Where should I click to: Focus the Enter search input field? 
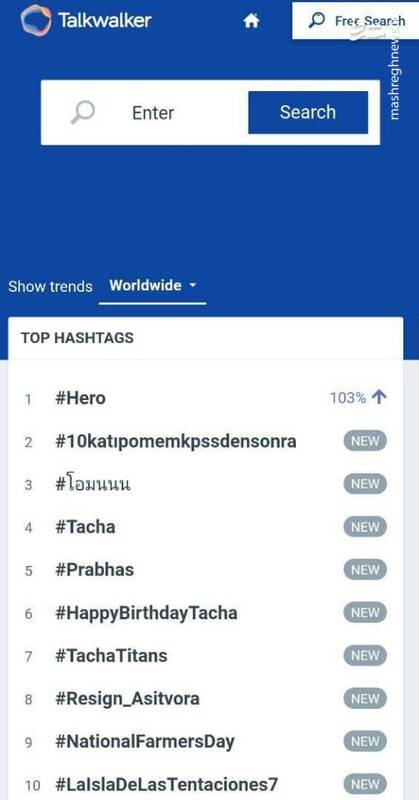(x=153, y=112)
